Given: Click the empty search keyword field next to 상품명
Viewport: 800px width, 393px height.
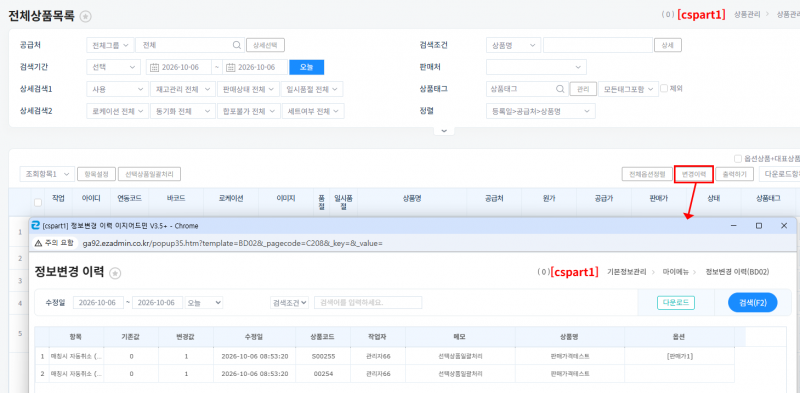Looking at the screenshot, I should click(x=598, y=45).
